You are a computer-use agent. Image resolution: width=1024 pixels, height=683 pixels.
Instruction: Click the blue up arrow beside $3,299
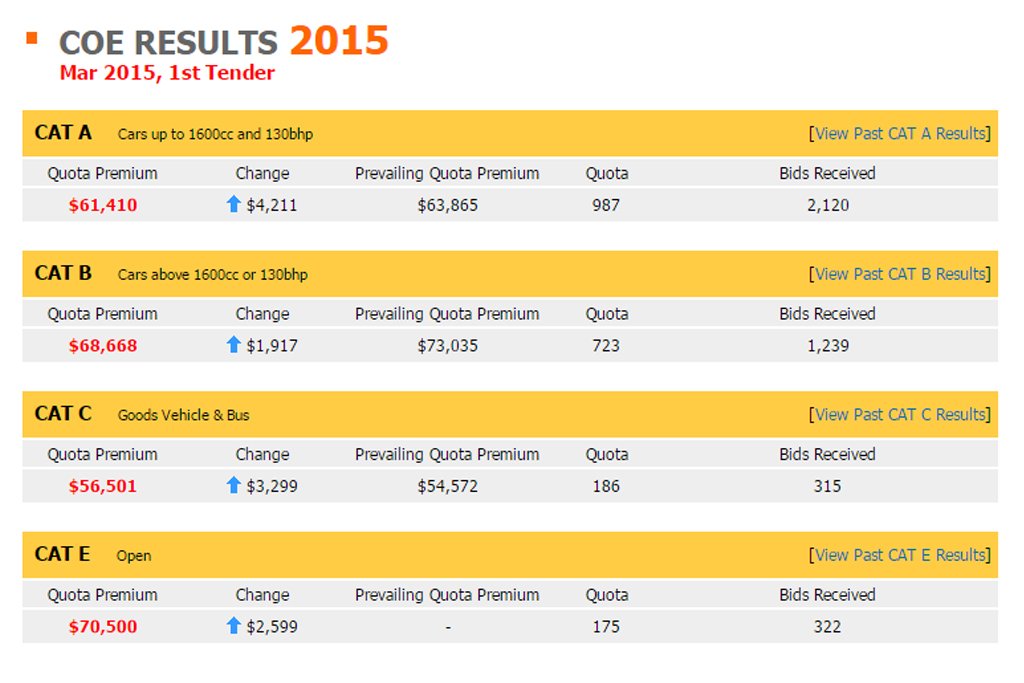pyautogui.click(x=233, y=485)
